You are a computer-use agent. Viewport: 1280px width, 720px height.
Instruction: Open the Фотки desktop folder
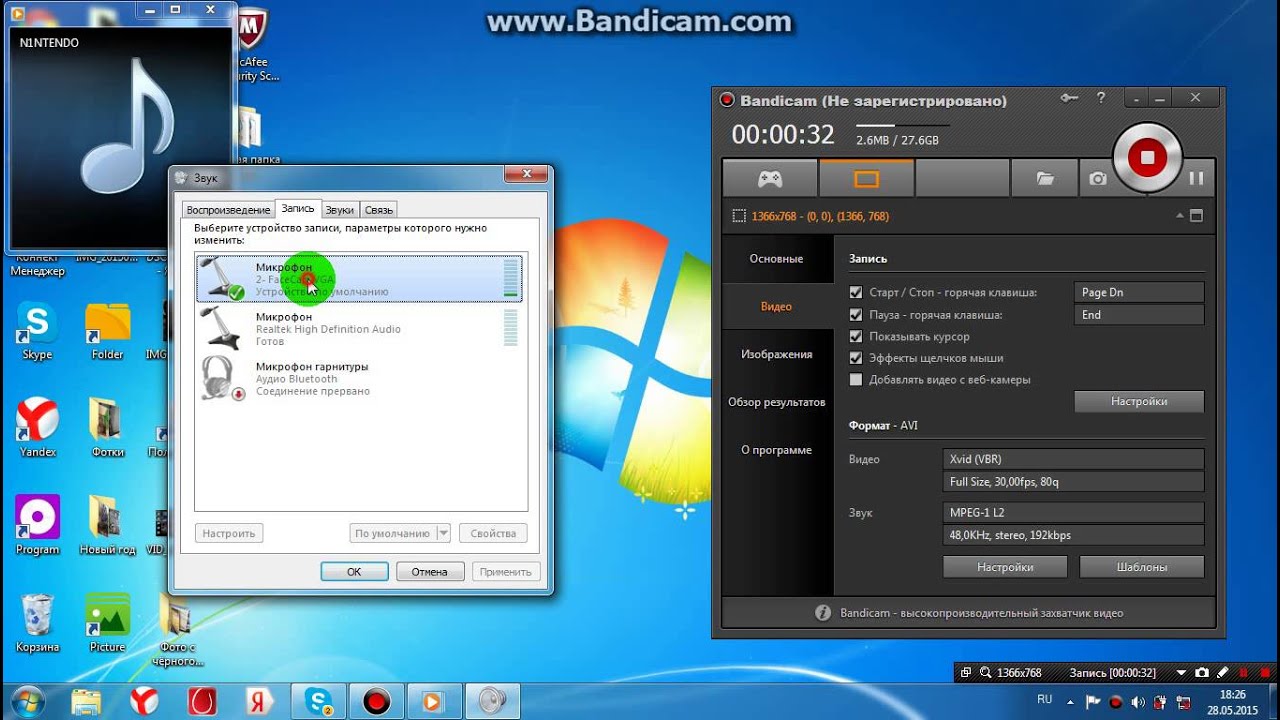[x=107, y=428]
